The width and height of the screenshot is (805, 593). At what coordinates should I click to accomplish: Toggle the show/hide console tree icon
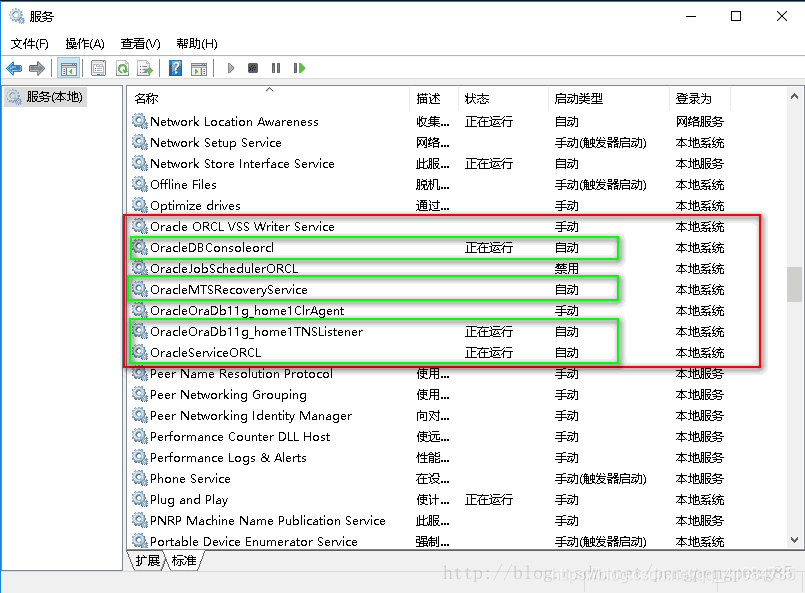pos(68,68)
